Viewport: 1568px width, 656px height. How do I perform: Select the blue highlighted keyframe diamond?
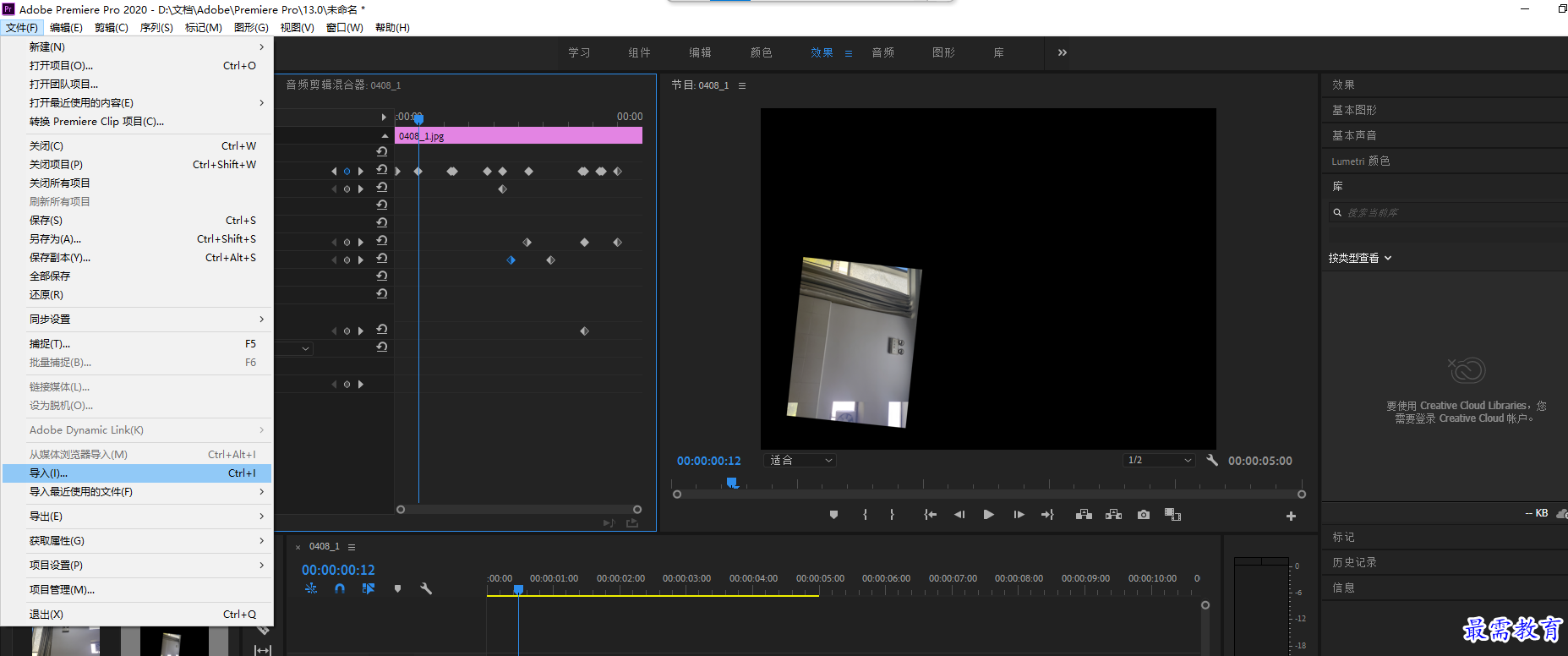(511, 260)
